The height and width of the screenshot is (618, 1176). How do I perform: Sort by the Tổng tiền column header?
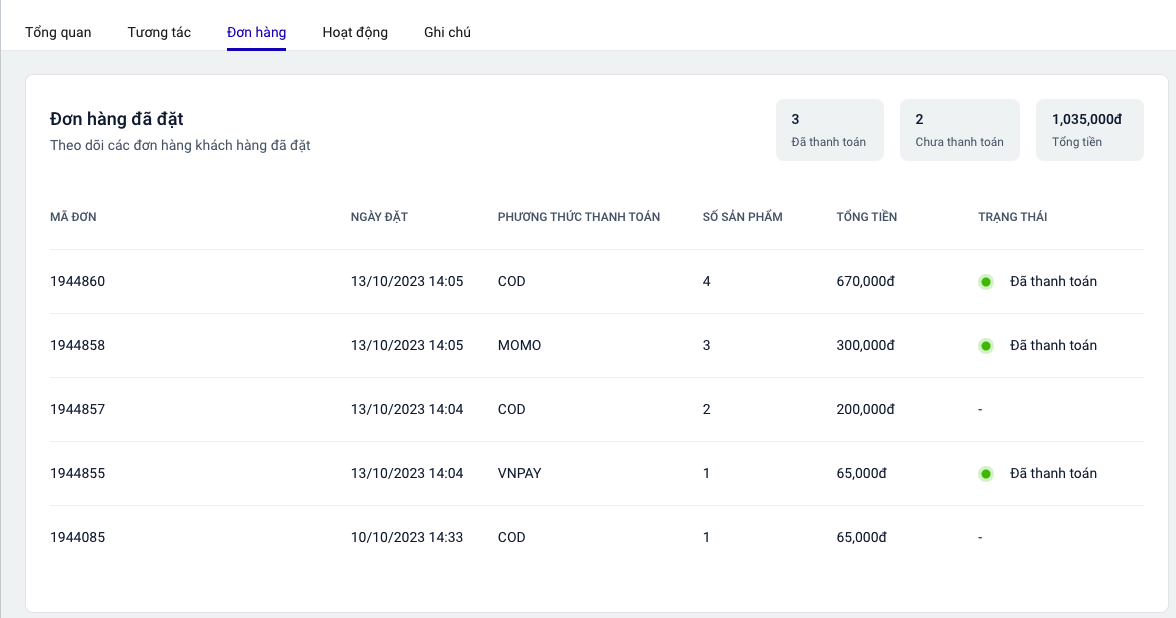click(866, 217)
